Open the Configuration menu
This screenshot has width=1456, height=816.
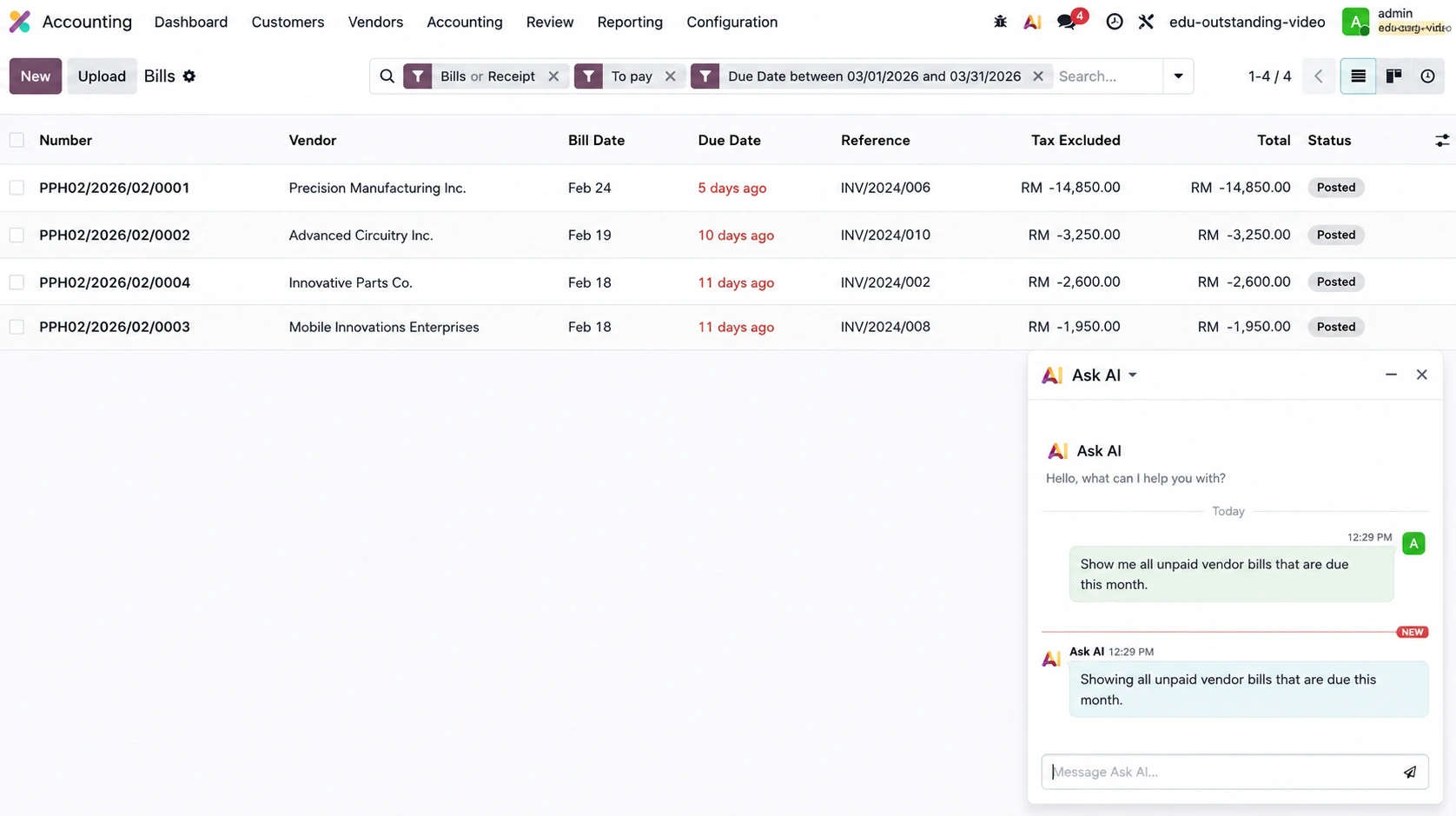731,22
